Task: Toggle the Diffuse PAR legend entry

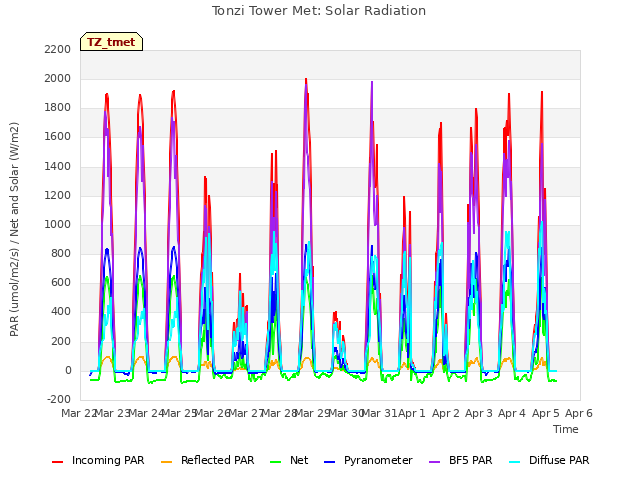Action: point(549,460)
